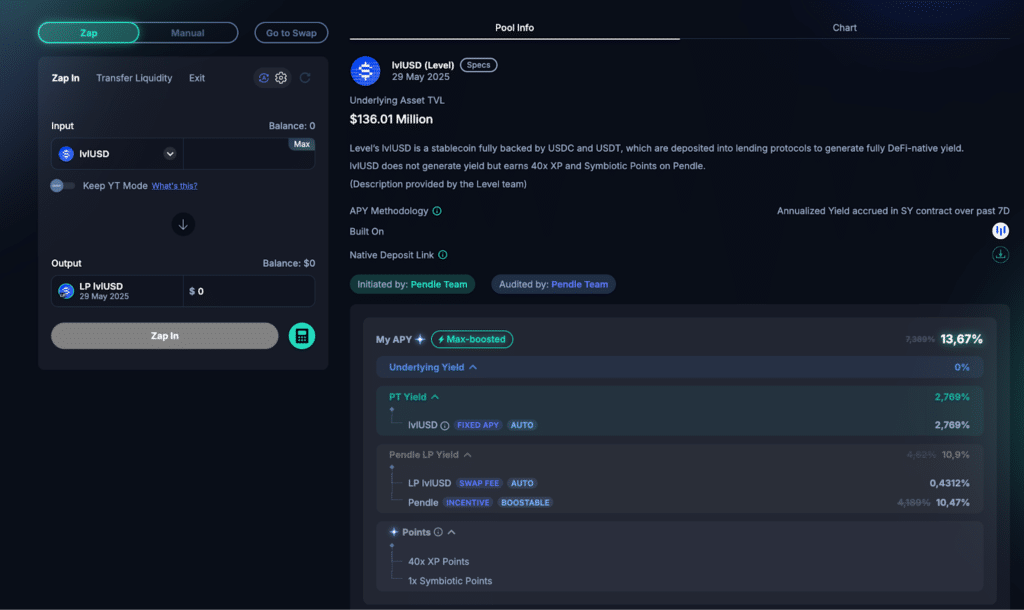
Task: Open the What's this? link
Action: pos(174,186)
